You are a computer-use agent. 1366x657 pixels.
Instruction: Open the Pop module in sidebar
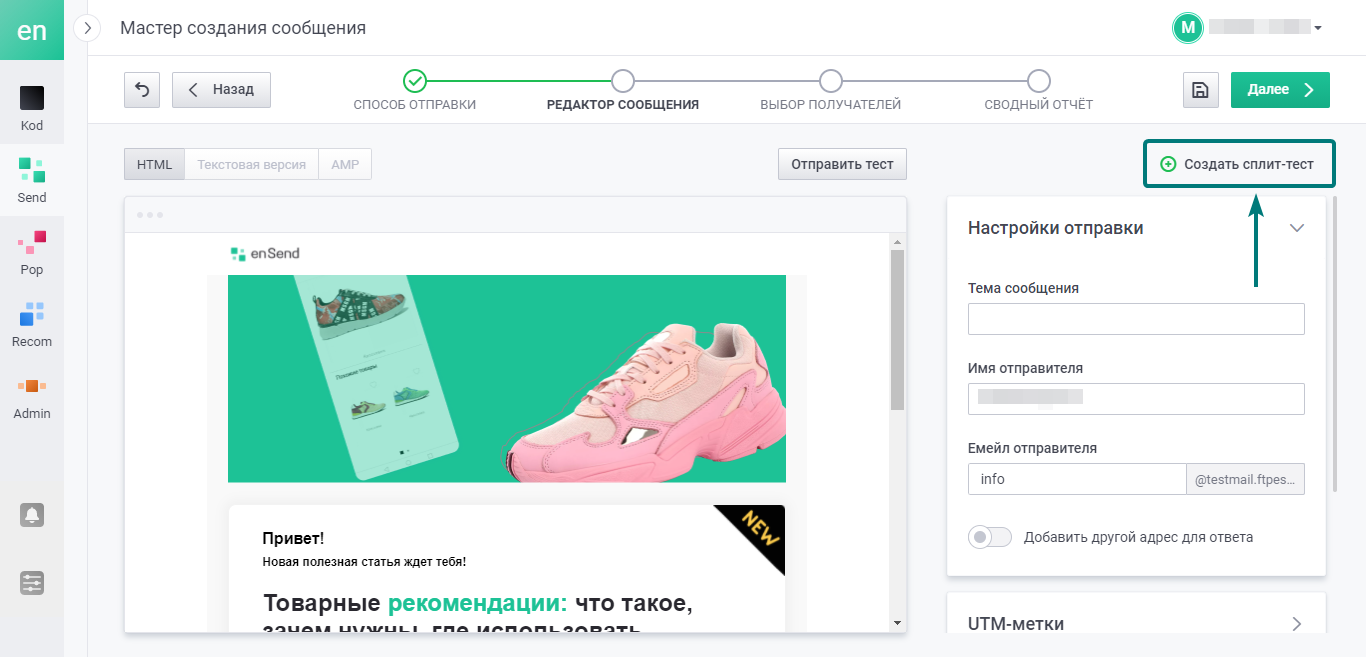[32, 253]
